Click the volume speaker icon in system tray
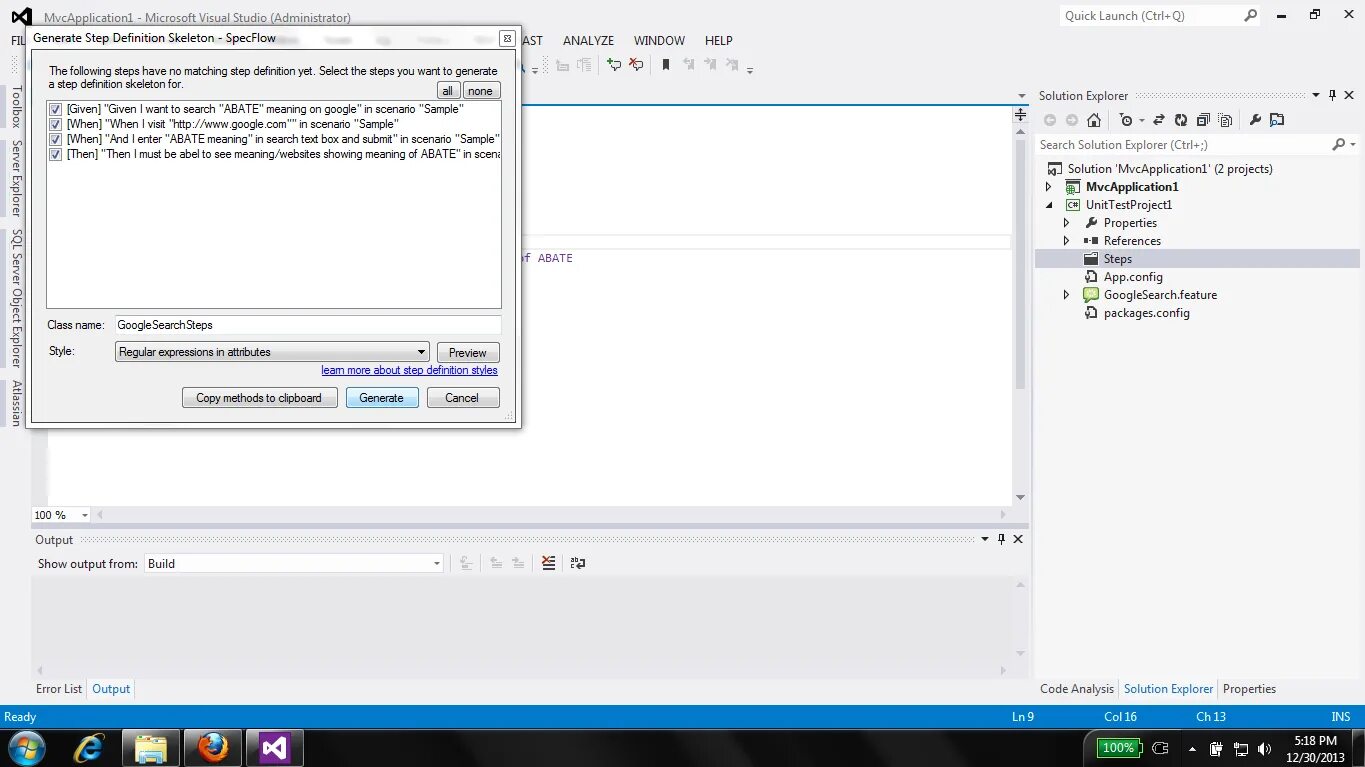The image size is (1365, 767). (1266, 748)
